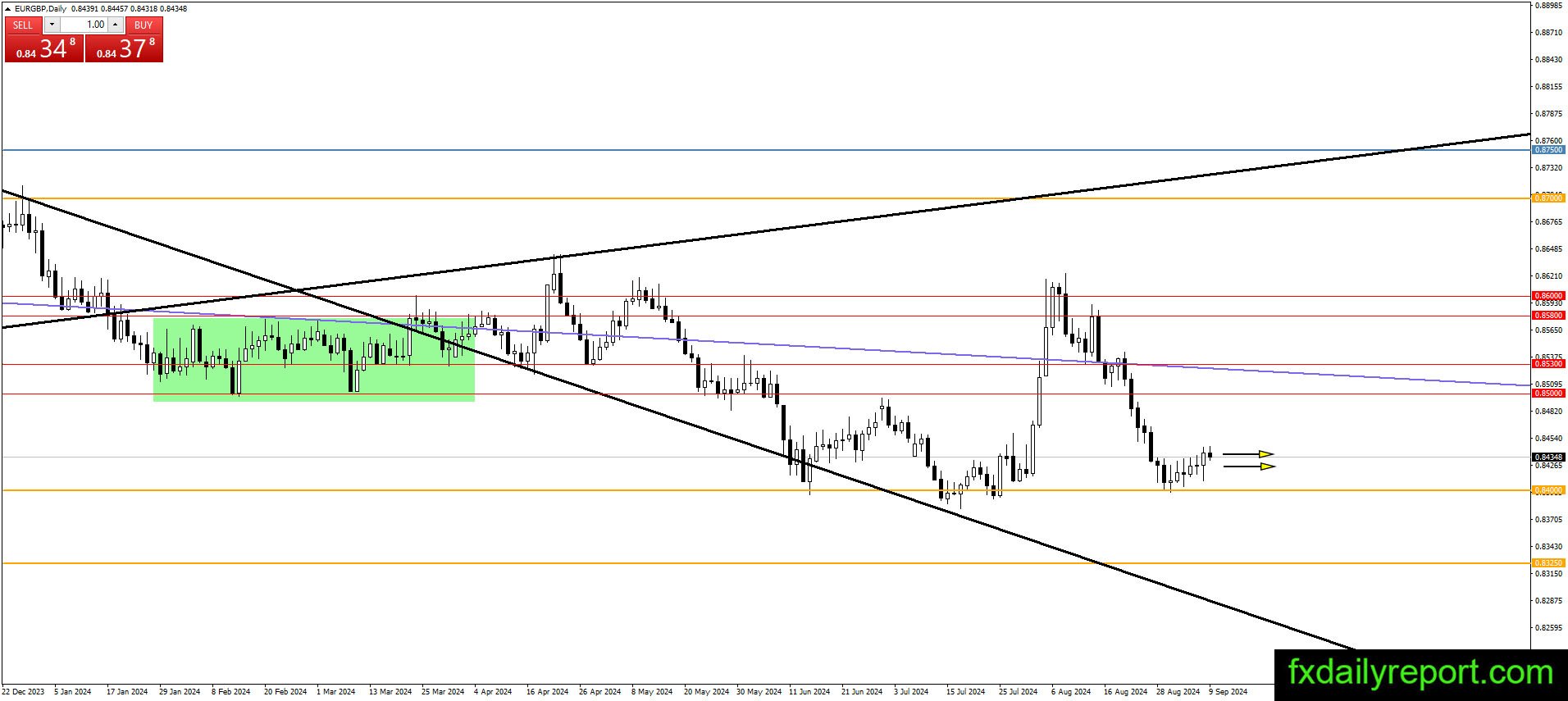The width and height of the screenshot is (1568, 701).
Task: Click the 16 Apr 2024 date label
Action: click(x=547, y=692)
